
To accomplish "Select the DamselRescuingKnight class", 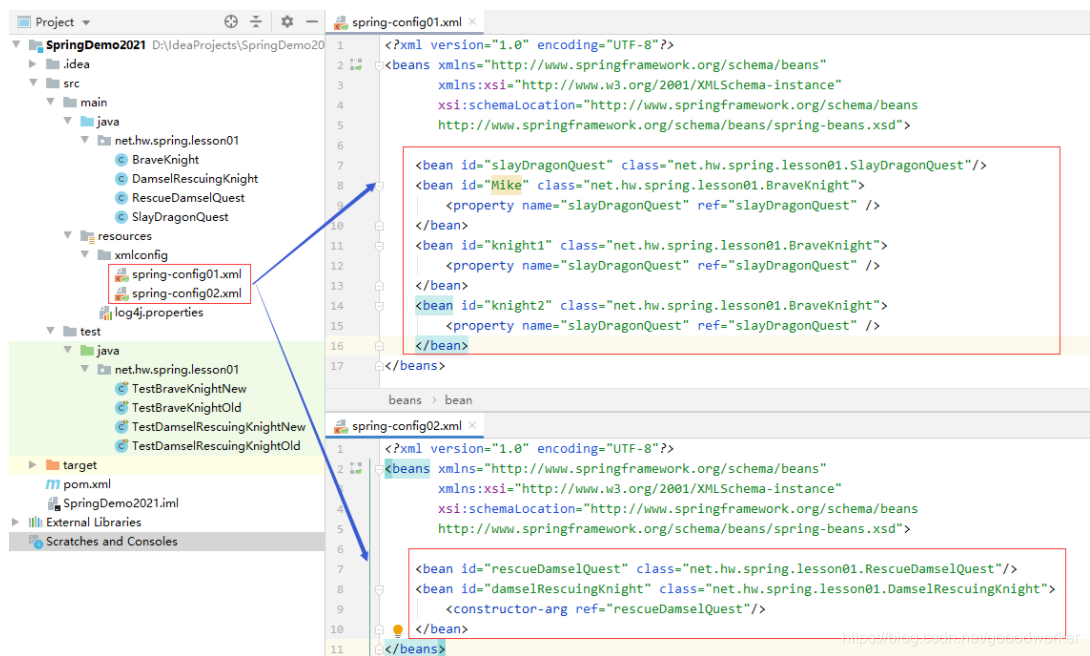I will [195, 179].
